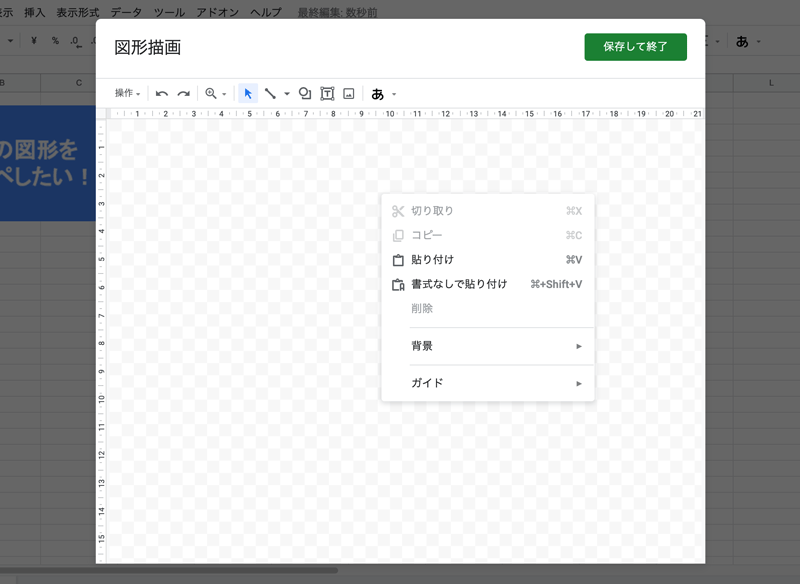This screenshot has height=584, width=800.
Task: Click the あ input tools icon in Sheets toolbar
Action: point(742,41)
